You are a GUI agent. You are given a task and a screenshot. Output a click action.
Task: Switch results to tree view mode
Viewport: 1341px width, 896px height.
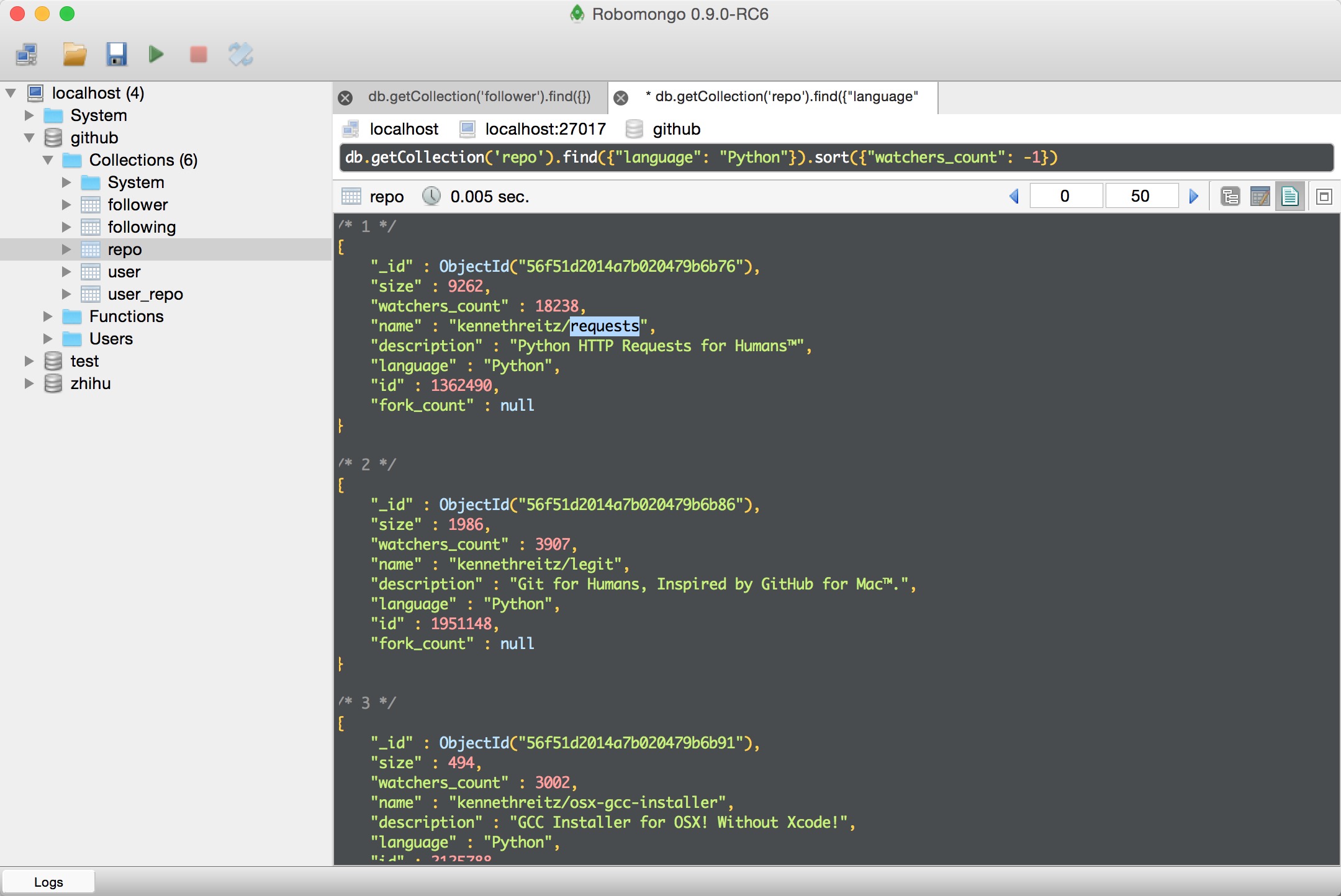pos(1230,197)
